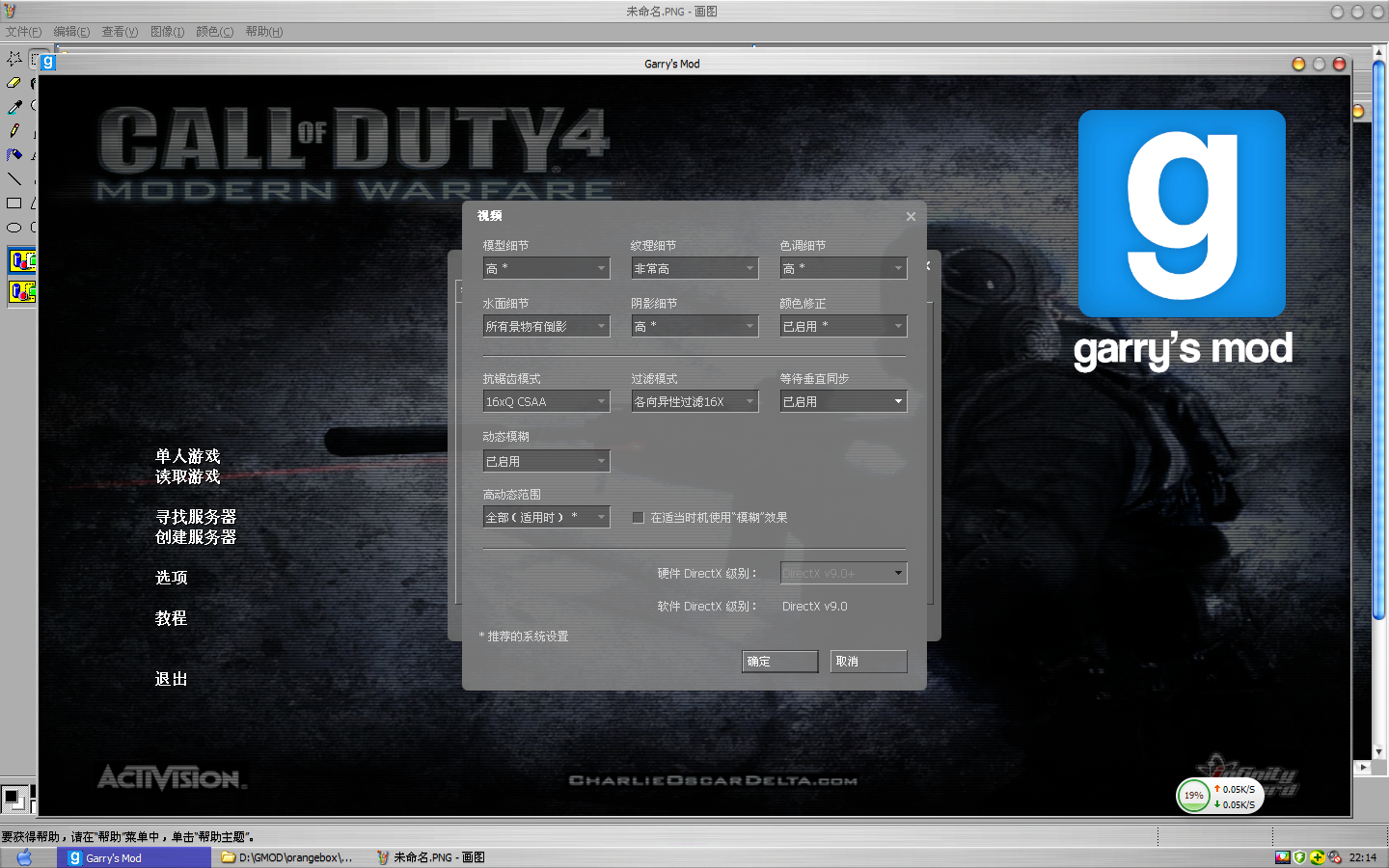Cancel video settings with 取消 button
Viewport: 1389px width, 868px height.
coord(869,662)
